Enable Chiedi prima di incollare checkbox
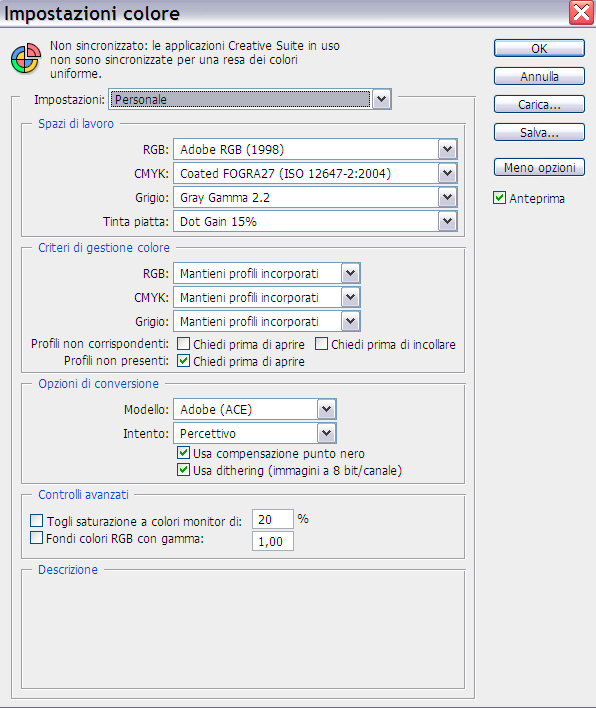 point(321,344)
